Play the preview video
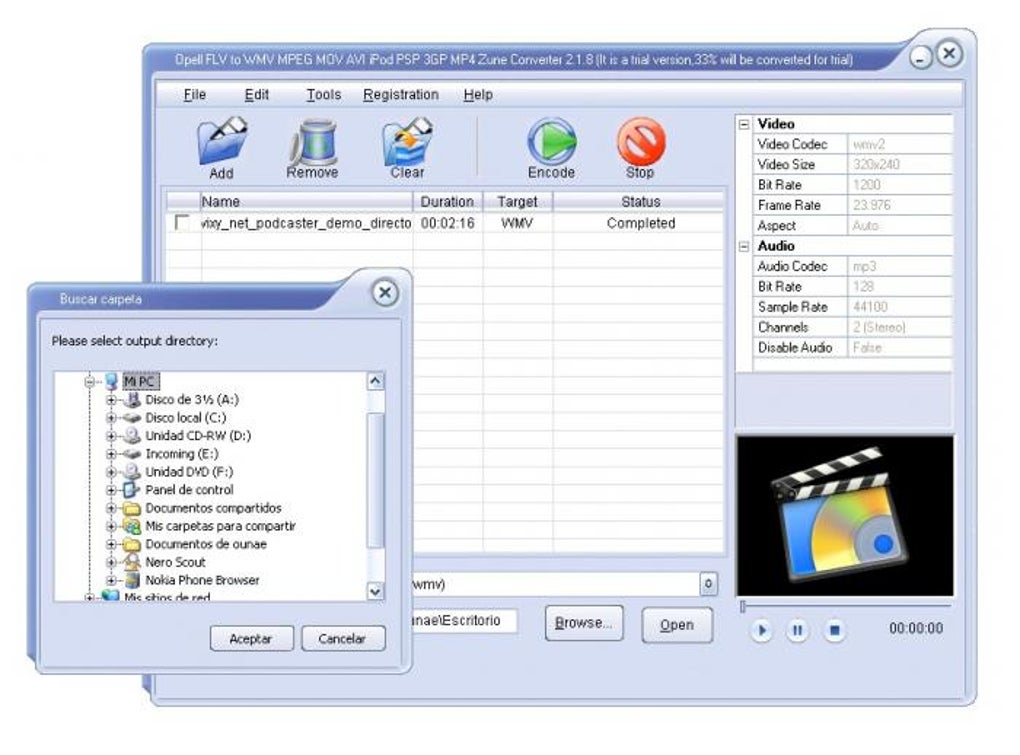The width and height of the screenshot is (1020, 755). (x=762, y=630)
